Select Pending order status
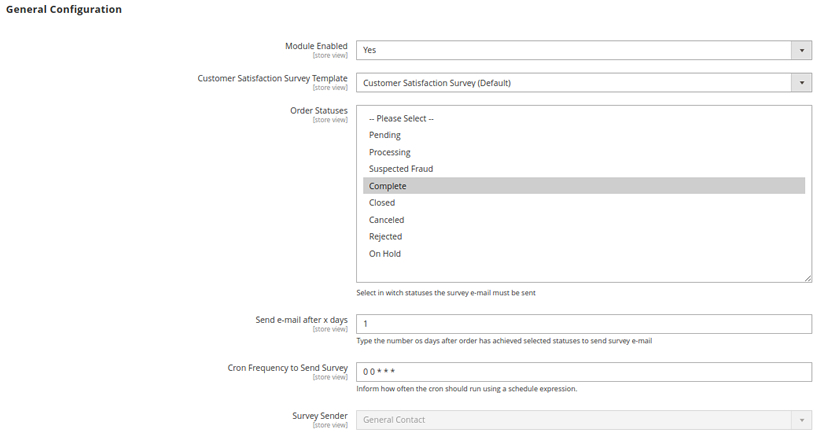Viewport: 820px width, 434px height. [x=584, y=135]
